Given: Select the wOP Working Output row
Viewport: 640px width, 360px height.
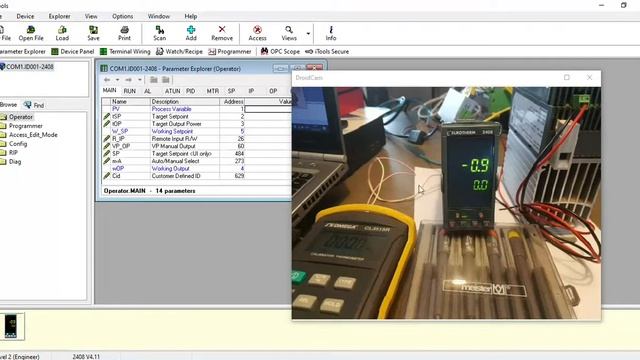Looking at the screenshot, I should tap(197, 169).
